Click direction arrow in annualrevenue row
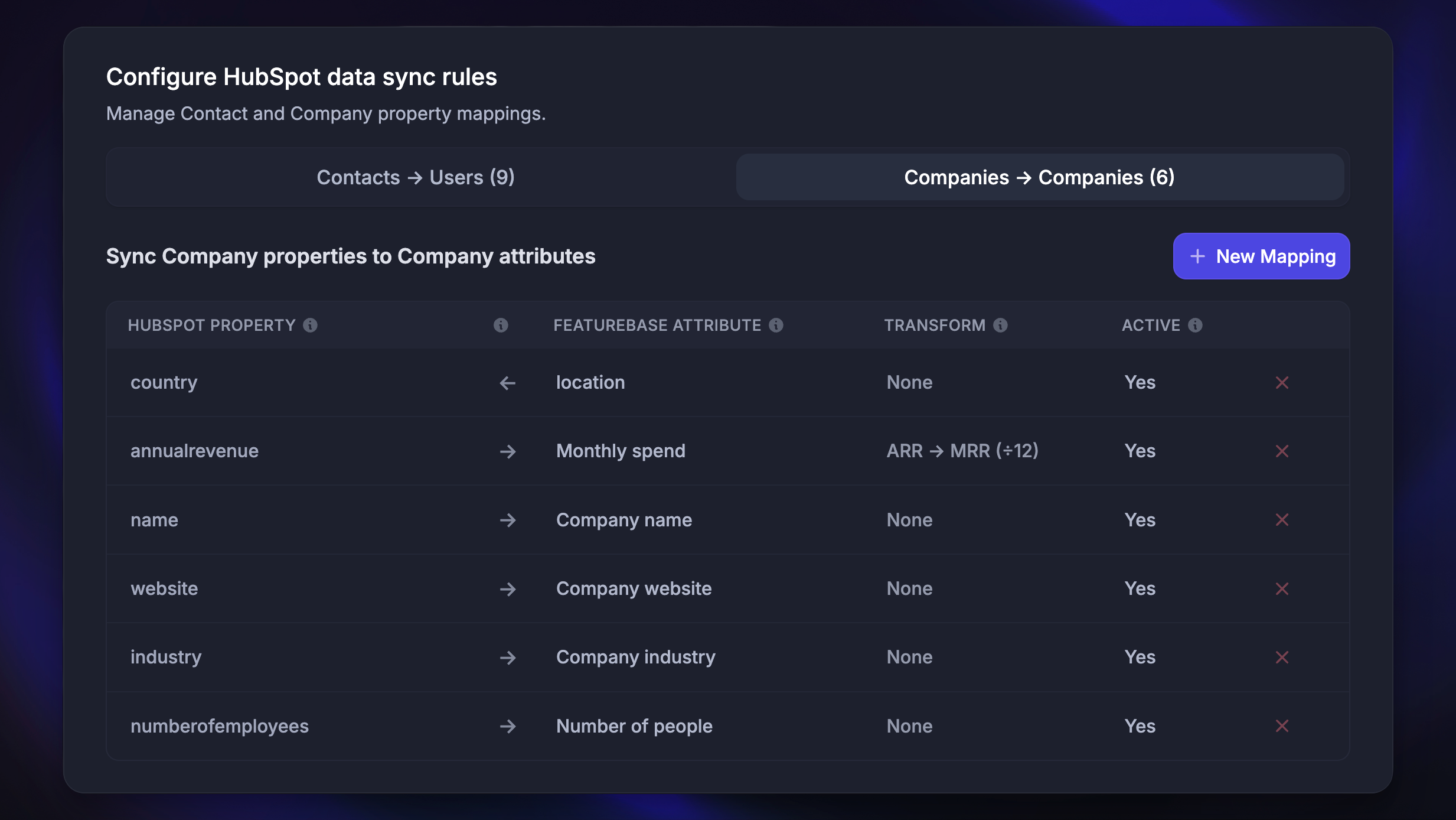The height and width of the screenshot is (820, 1456). [x=508, y=451]
